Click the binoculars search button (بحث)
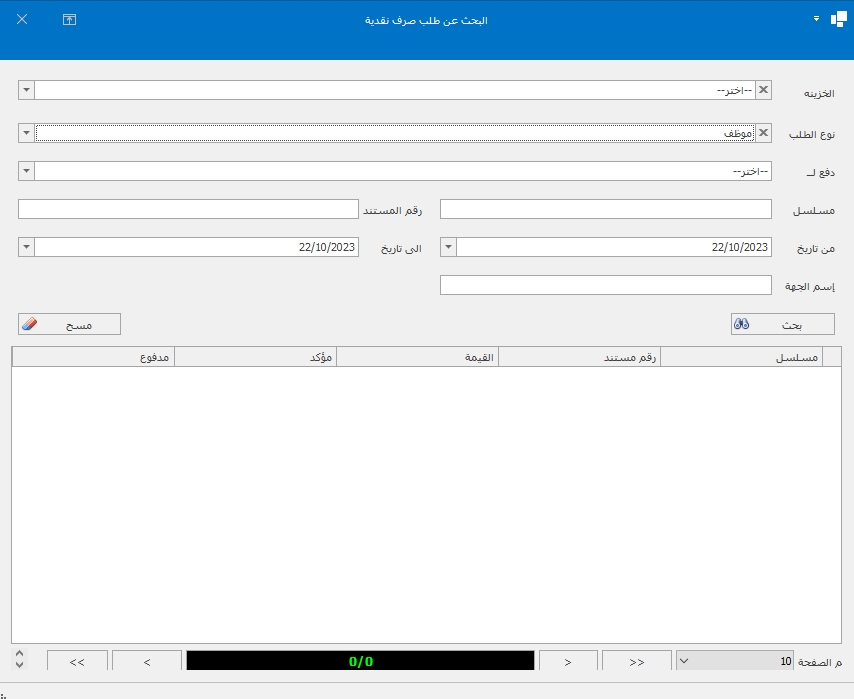The width and height of the screenshot is (854, 699). (x=782, y=324)
